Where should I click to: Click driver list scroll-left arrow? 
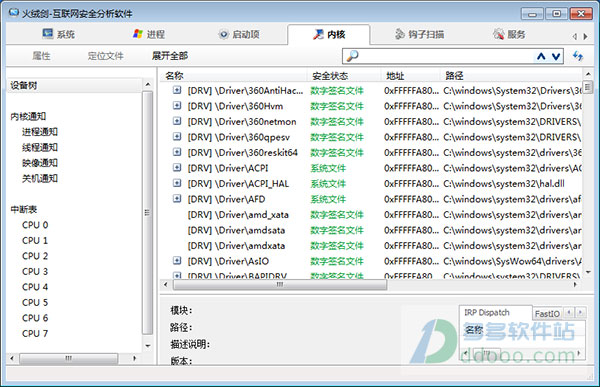coord(166,284)
